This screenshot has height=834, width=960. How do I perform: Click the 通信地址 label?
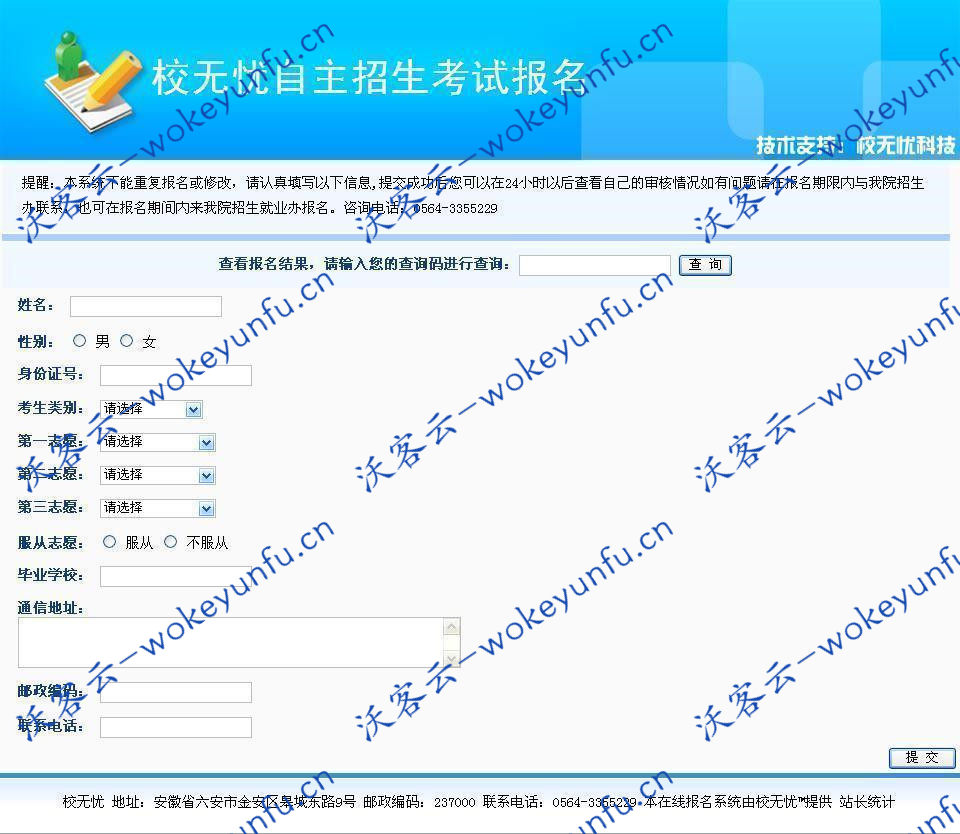tap(50, 607)
